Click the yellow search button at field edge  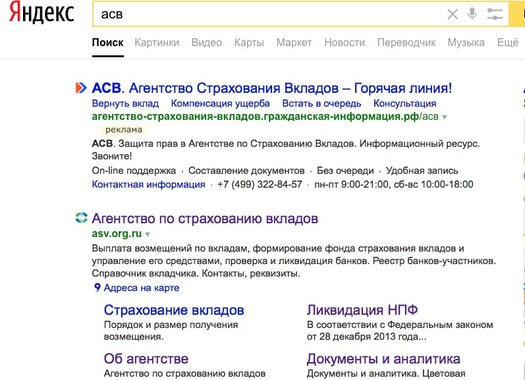(517, 14)
